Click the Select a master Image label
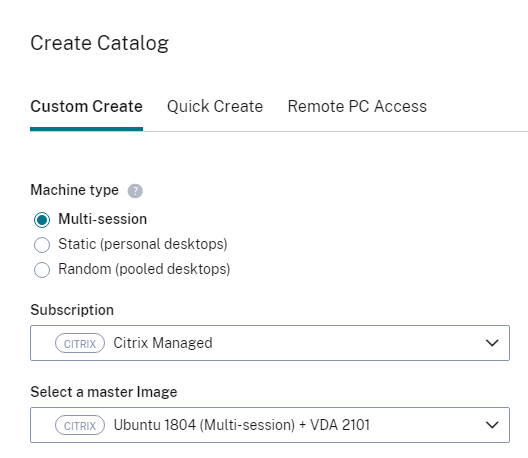Screen dimensions: 528x458 pyautogui.click(x=104, y=392)
